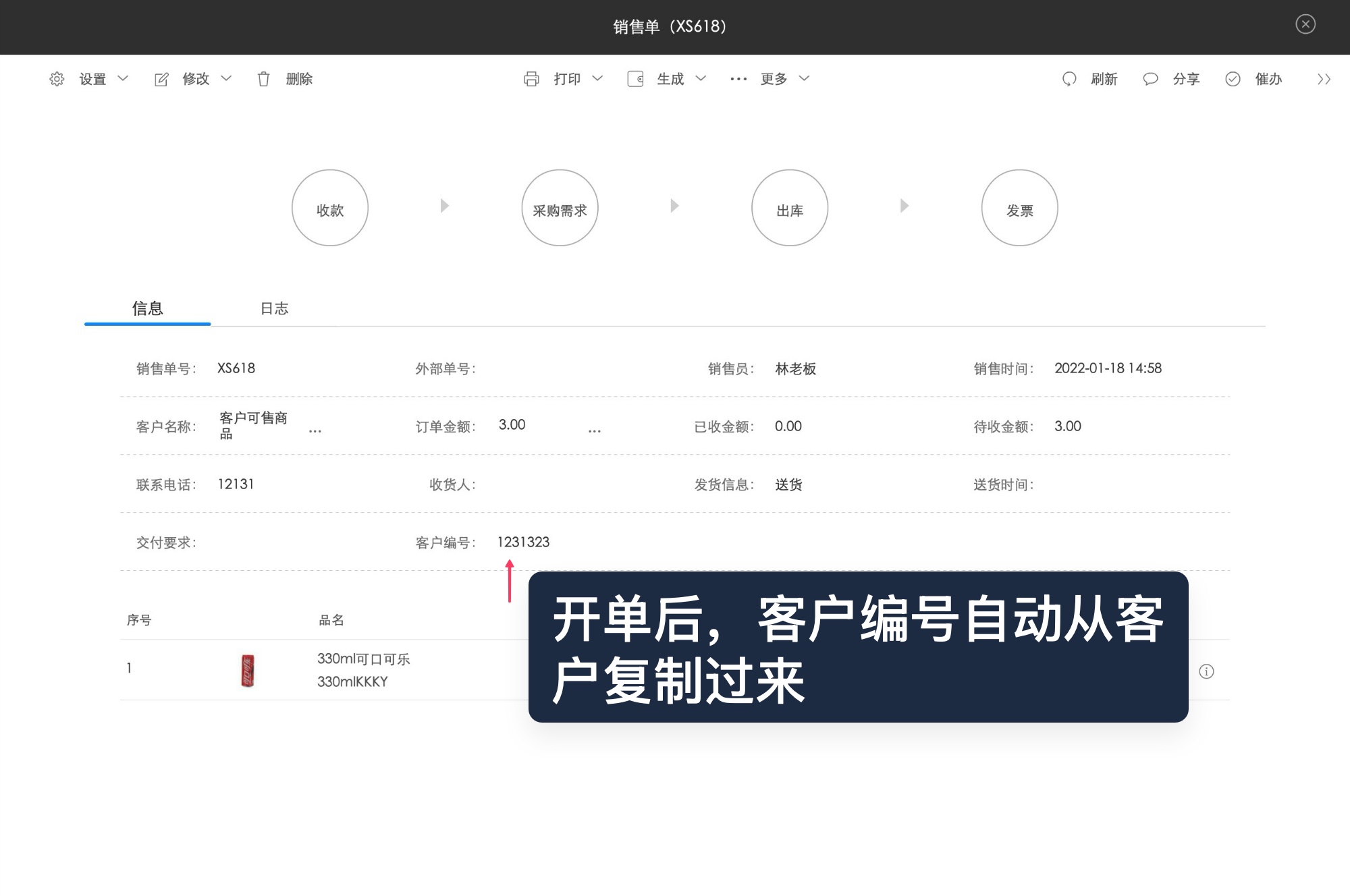The height and width of the screenshot is (896, 1350).
Task: Click the 生成 wallet icon
Action: (634, 79)
